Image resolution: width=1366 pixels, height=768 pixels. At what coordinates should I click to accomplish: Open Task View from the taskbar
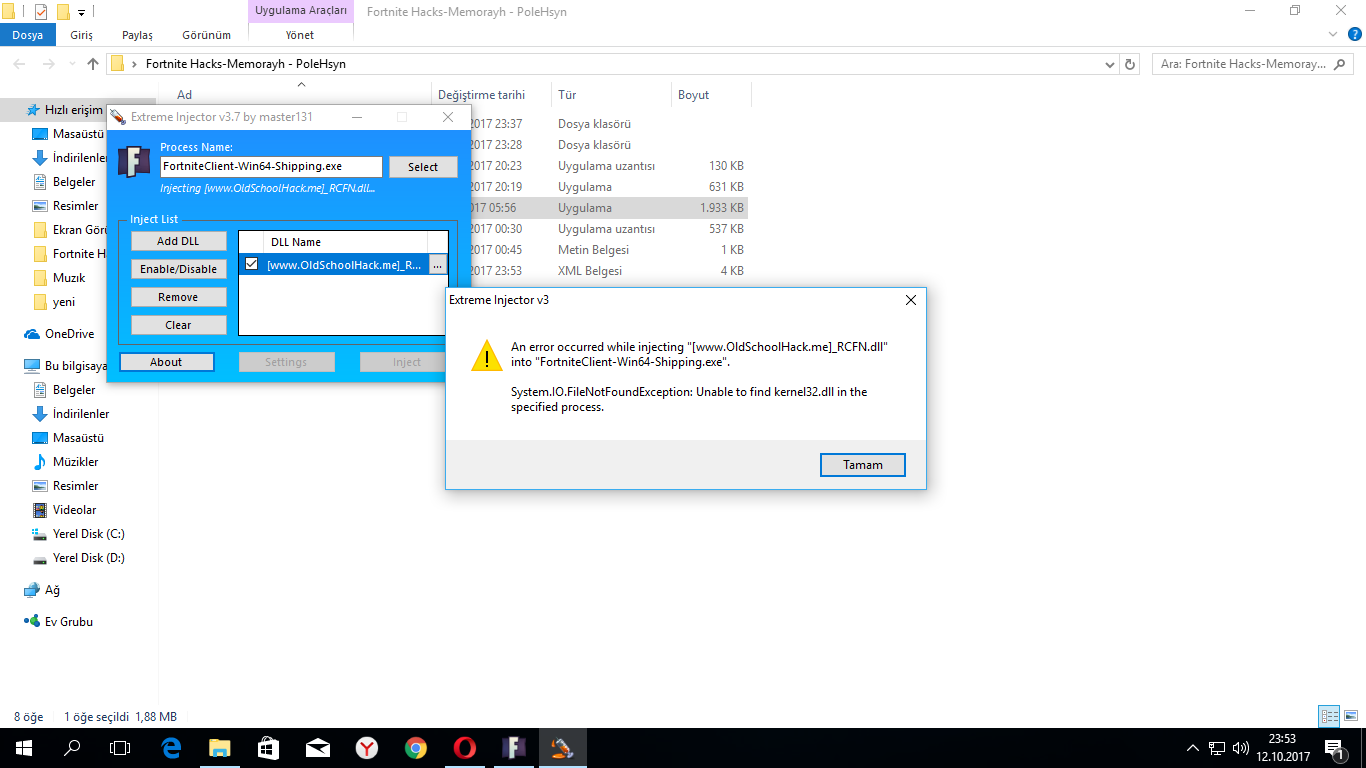(x=120, y=748)
